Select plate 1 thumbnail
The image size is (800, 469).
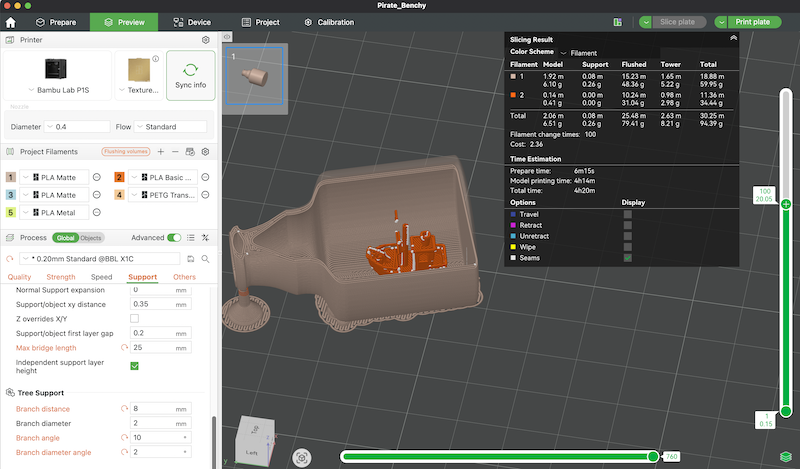click(255, 76)
